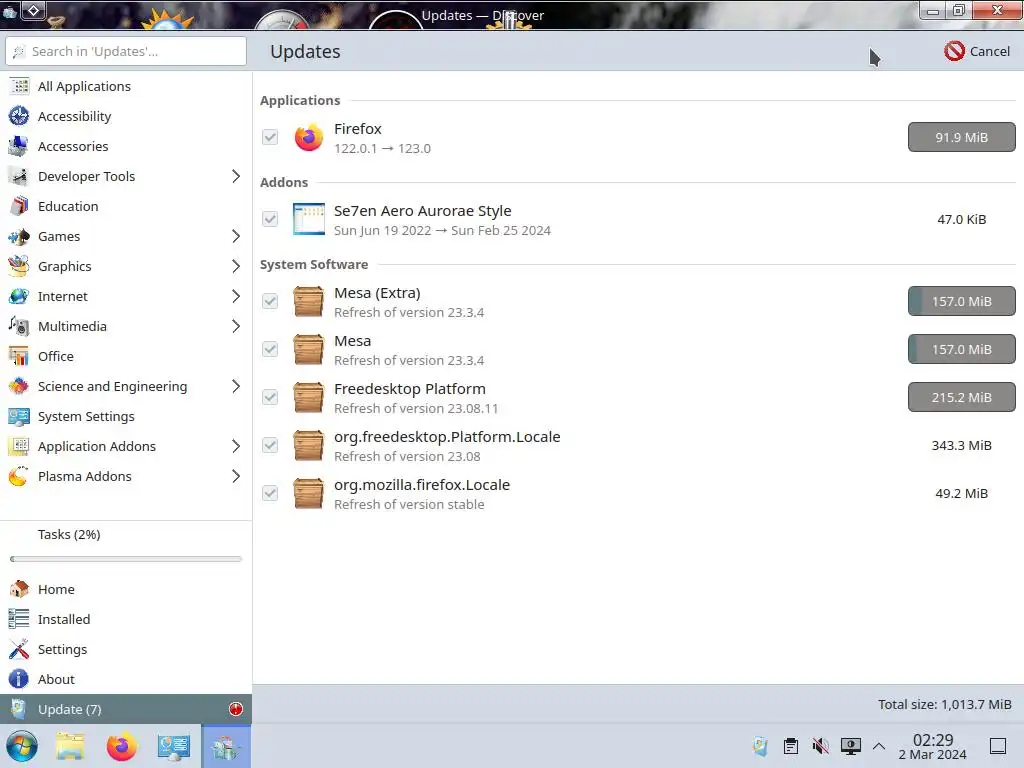Click the Graphics category icon

19,266
